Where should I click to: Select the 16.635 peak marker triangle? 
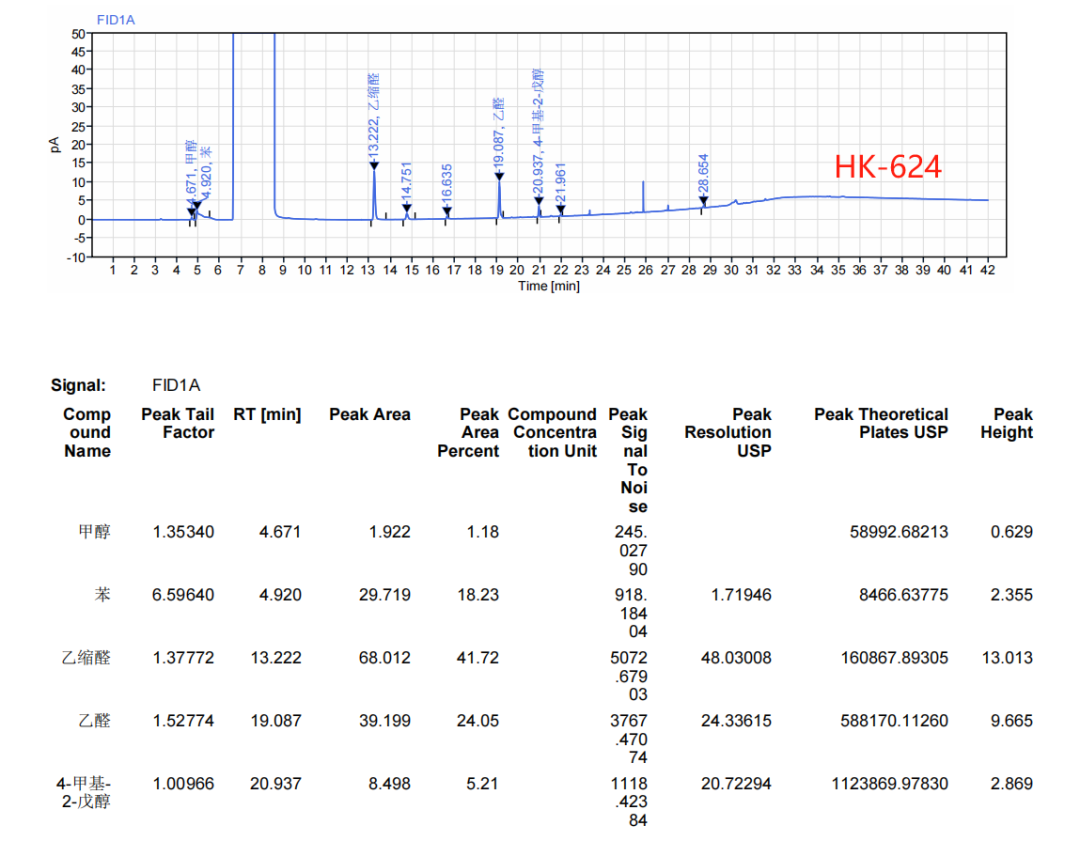point(447,211)
